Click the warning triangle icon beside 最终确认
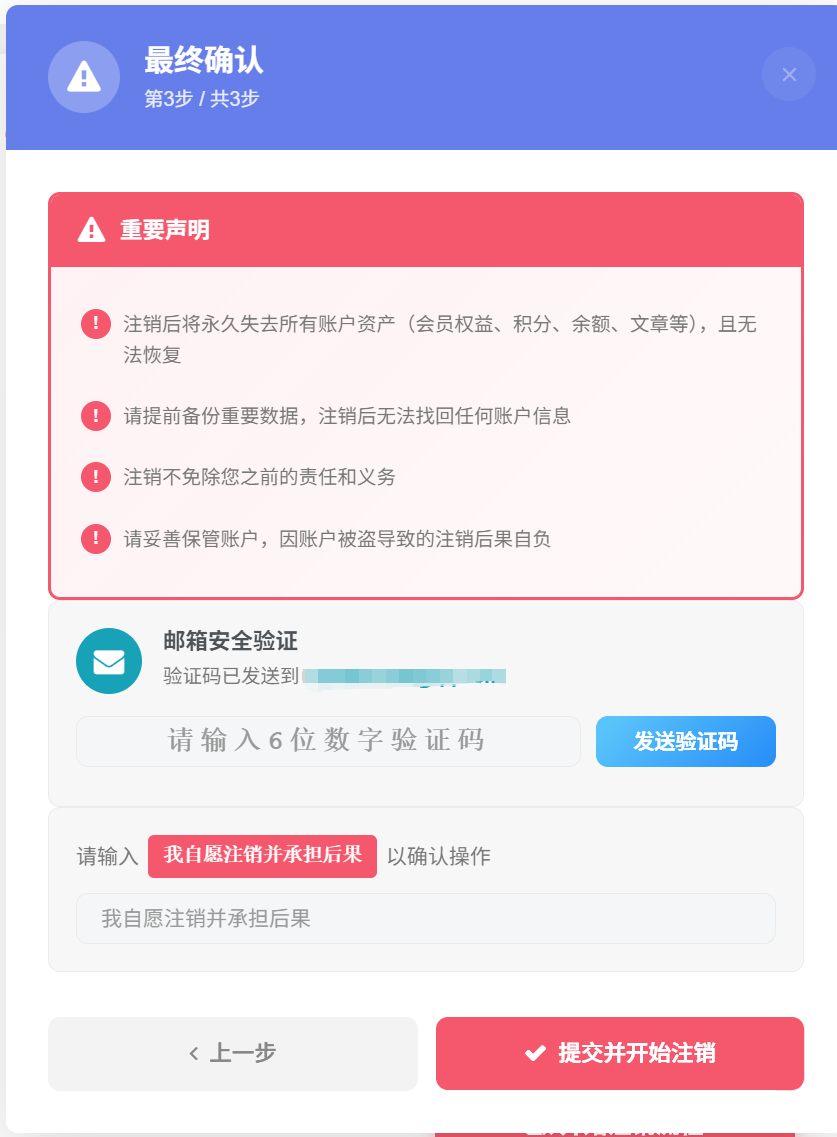Viewport: 837px width, 1137px height. 84,77
